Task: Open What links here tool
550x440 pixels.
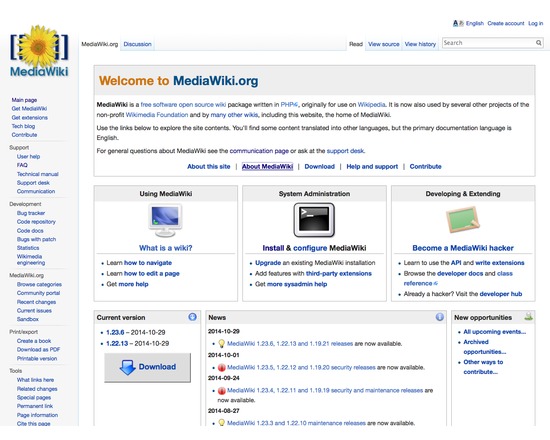Action: (35, 380)
